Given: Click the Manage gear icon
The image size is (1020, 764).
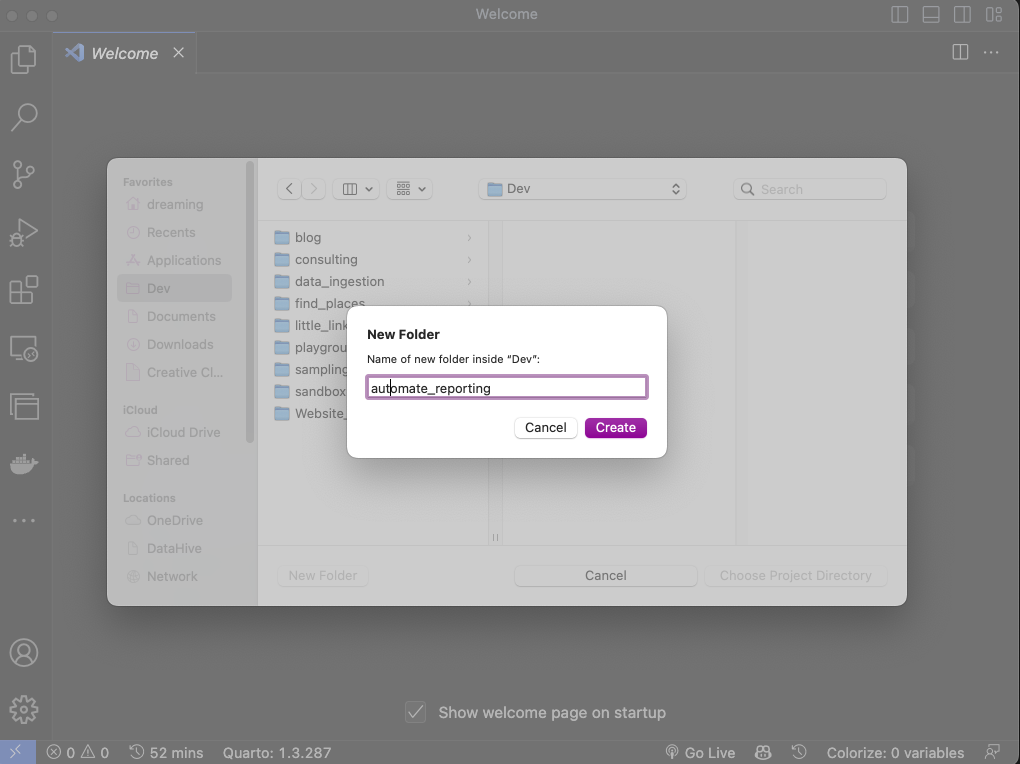Looking at the screenshot, I should click(24, 709).
